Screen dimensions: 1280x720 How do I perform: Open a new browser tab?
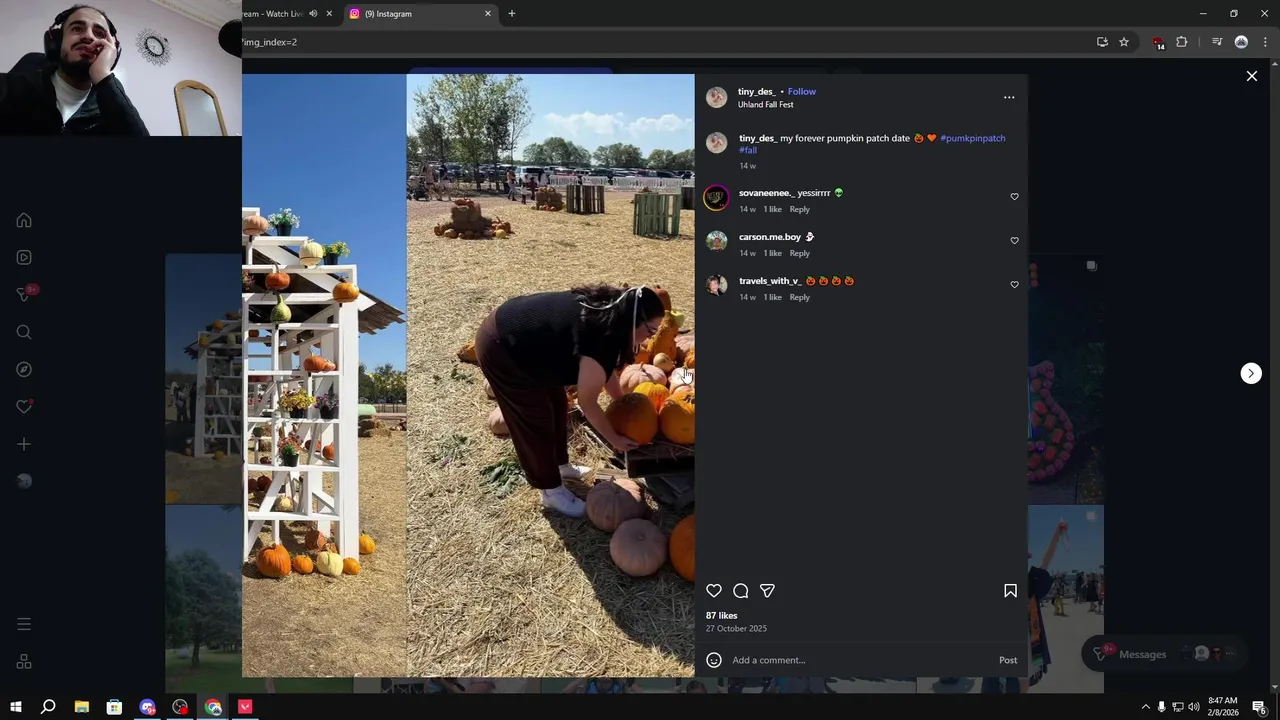click(512, 14)
